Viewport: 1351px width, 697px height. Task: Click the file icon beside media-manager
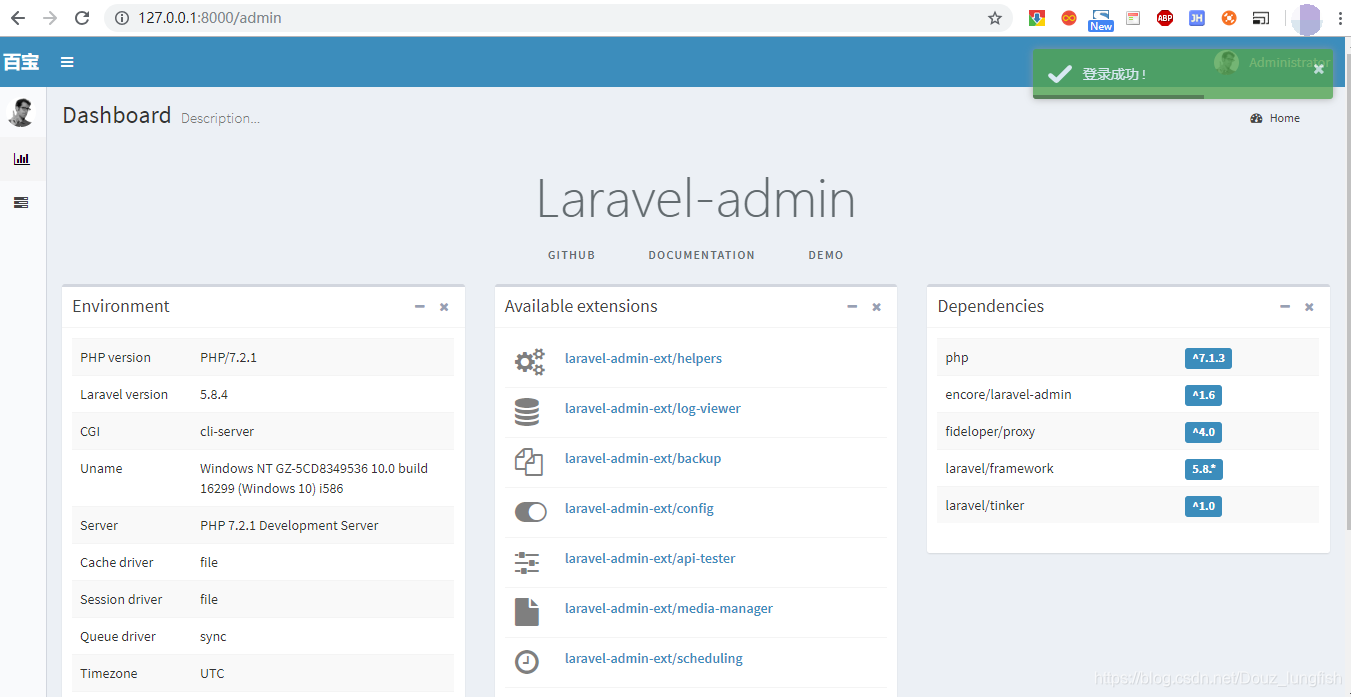pos(527,612)
